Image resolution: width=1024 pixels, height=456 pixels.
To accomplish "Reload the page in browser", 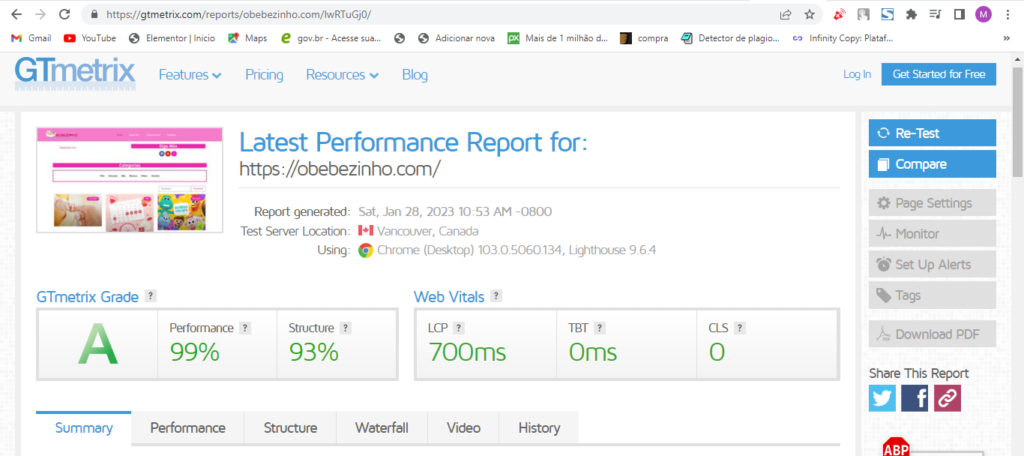I will (65, 15).
